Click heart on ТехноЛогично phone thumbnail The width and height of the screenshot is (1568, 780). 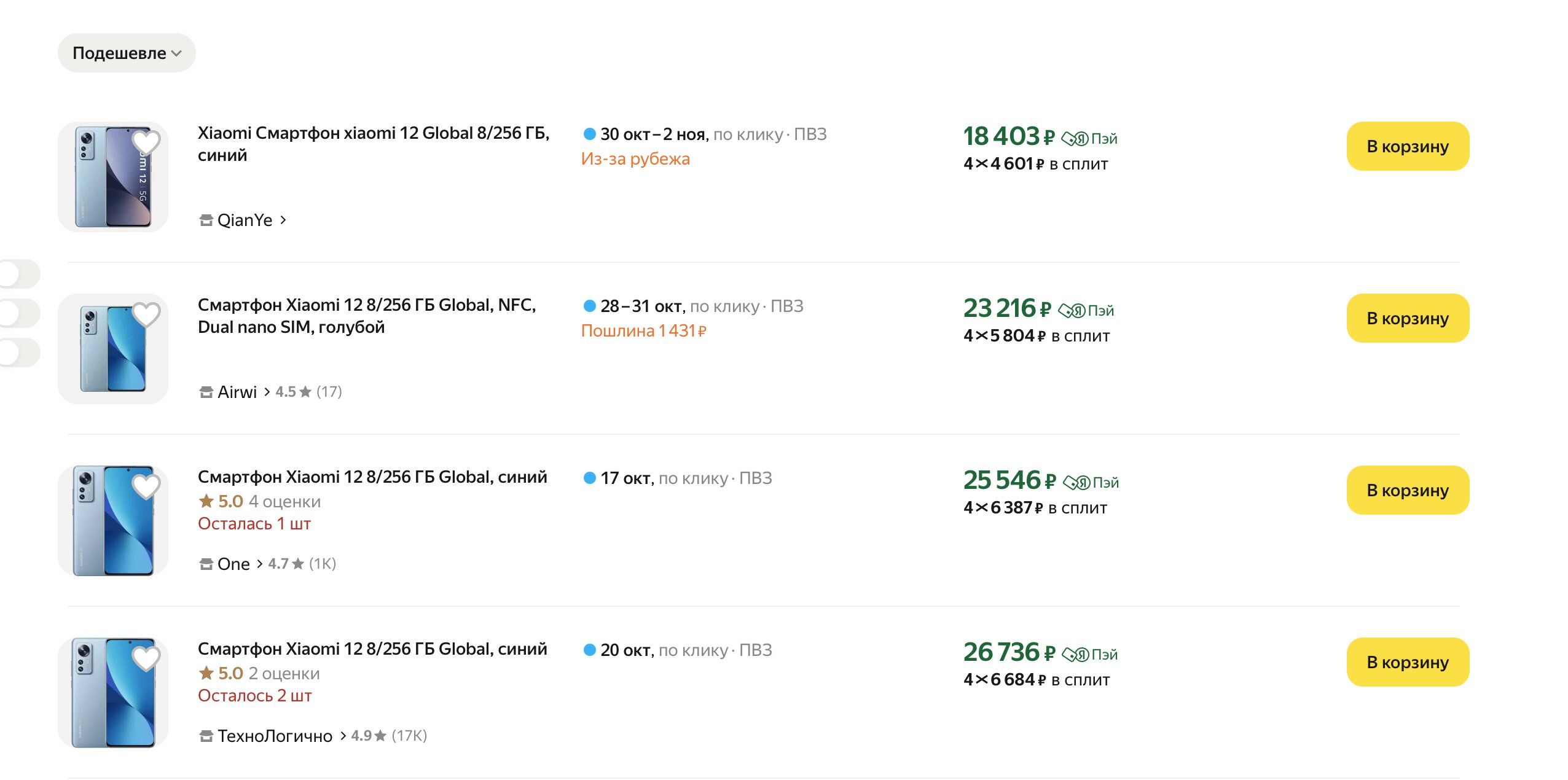[x=146, y=659]
